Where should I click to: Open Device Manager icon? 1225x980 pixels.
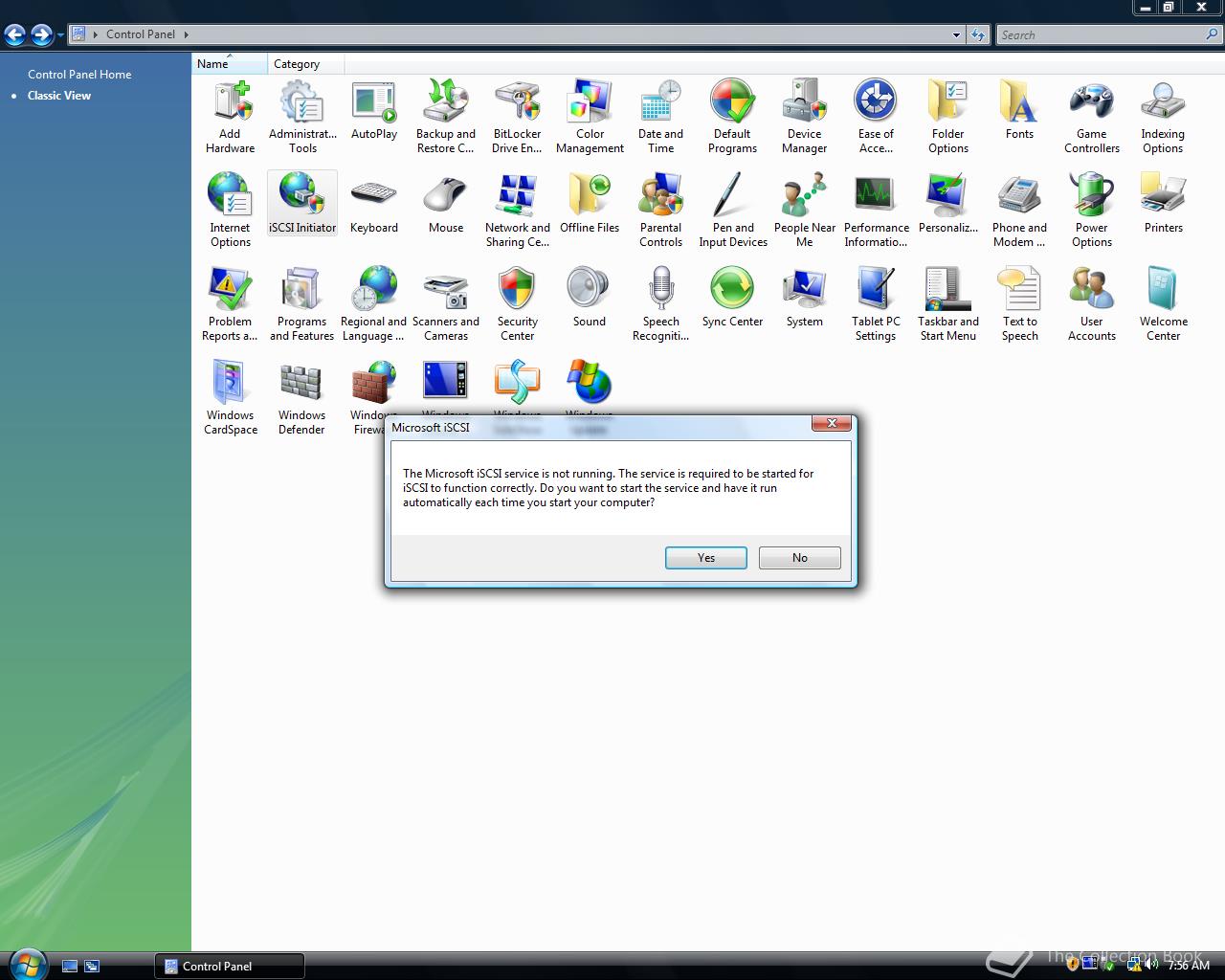point(805,116)
